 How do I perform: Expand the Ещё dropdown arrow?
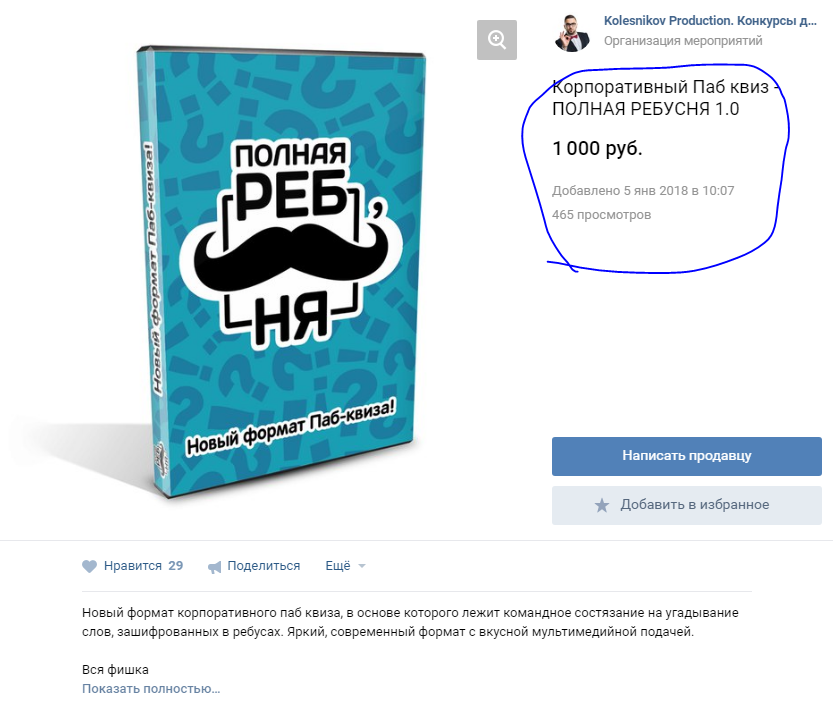[x=362, y=566]
